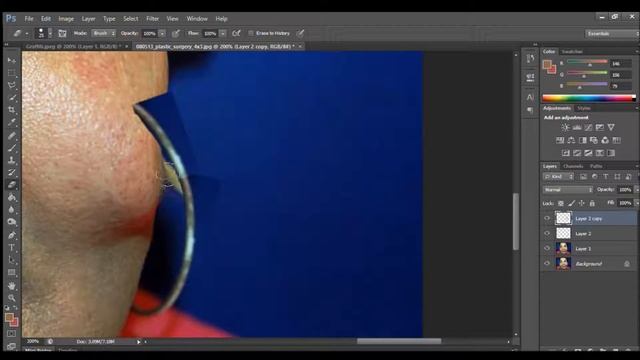
Task: Open the tool preset picker arrow
Action: click(x=27, y=34)
